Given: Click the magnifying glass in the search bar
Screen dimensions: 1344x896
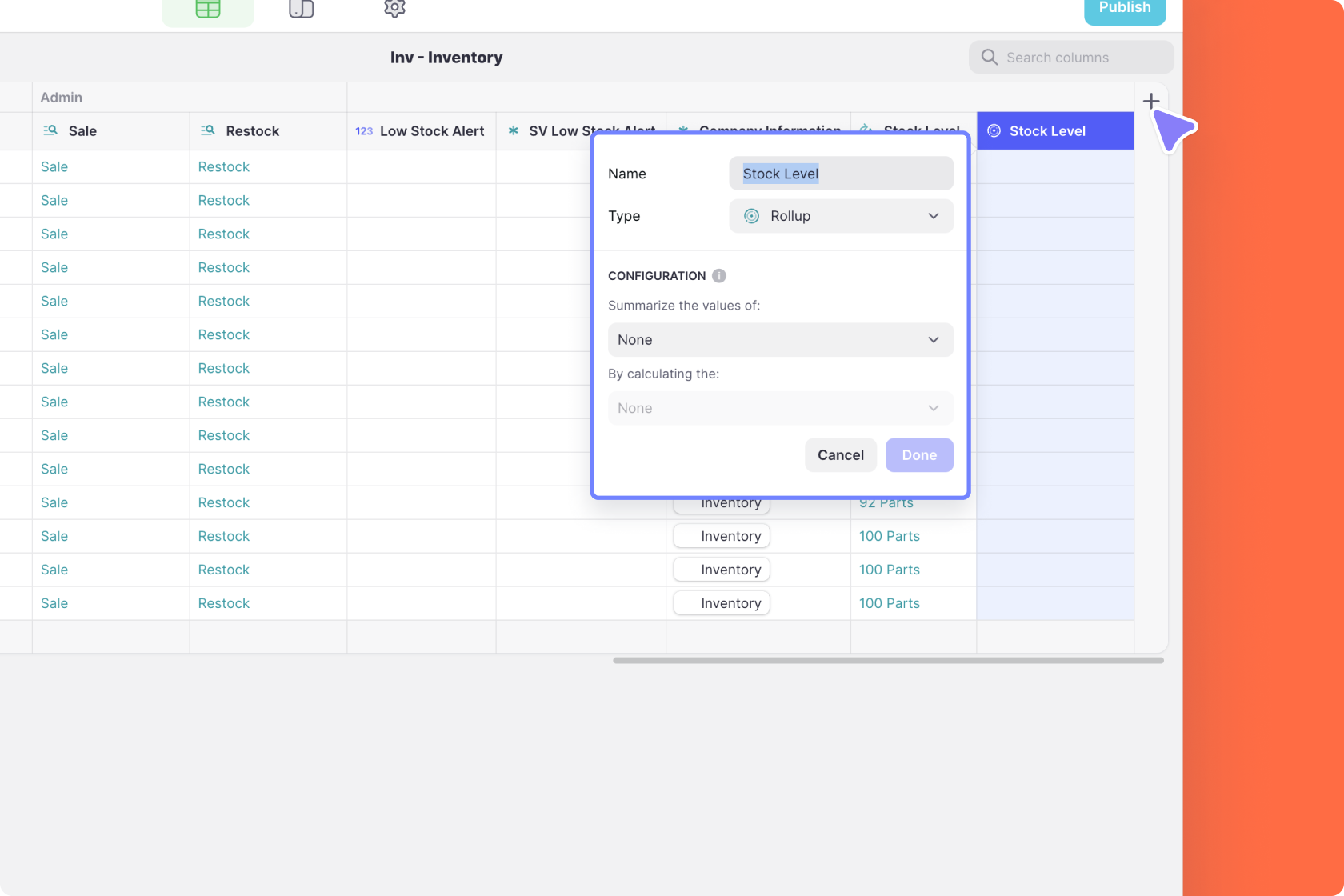Looking at the screenshot, I should pyautogui.click(x=989, y=57).
